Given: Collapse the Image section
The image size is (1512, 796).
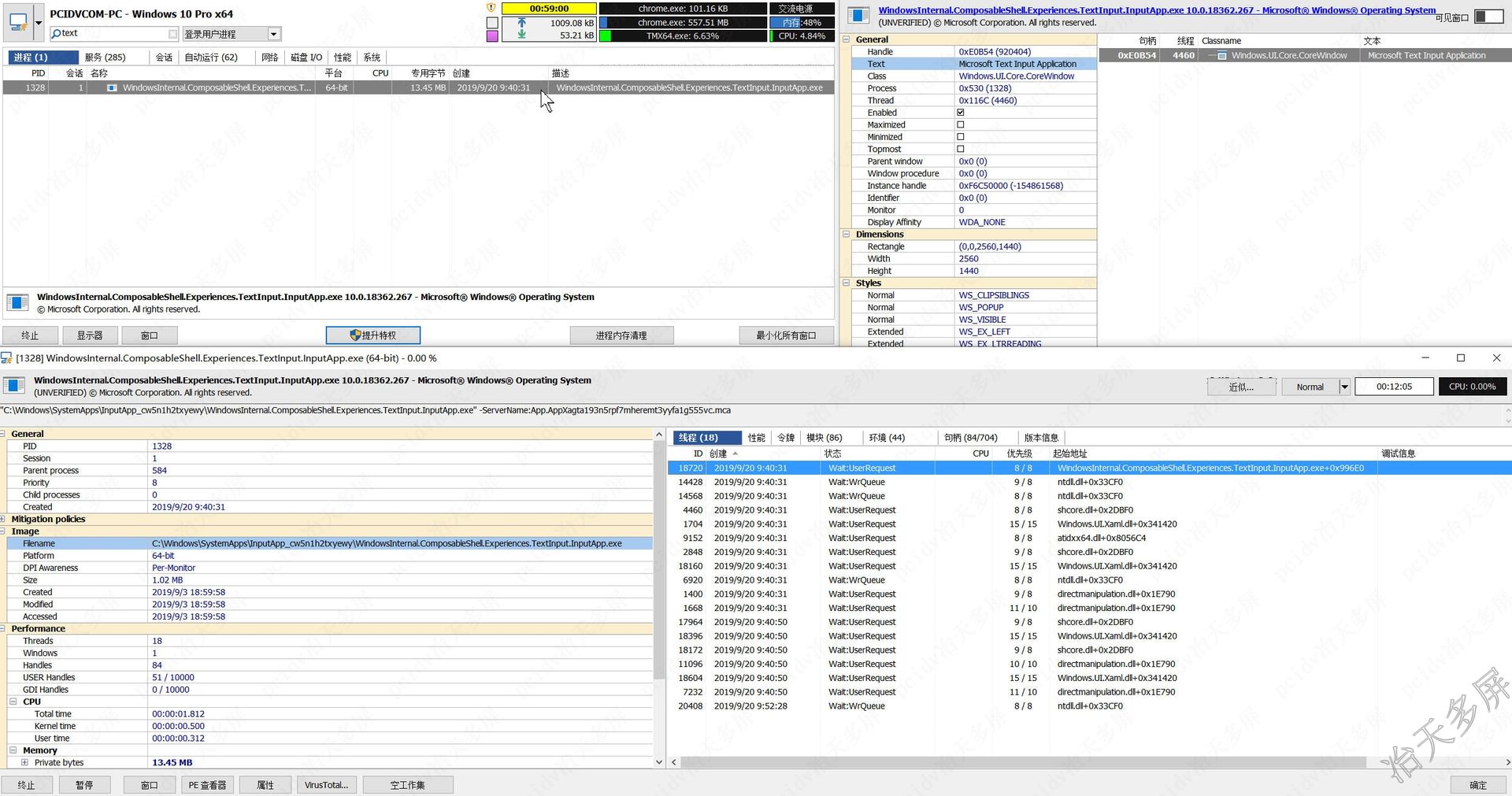Looking at the screenshot, I should 3,532.
